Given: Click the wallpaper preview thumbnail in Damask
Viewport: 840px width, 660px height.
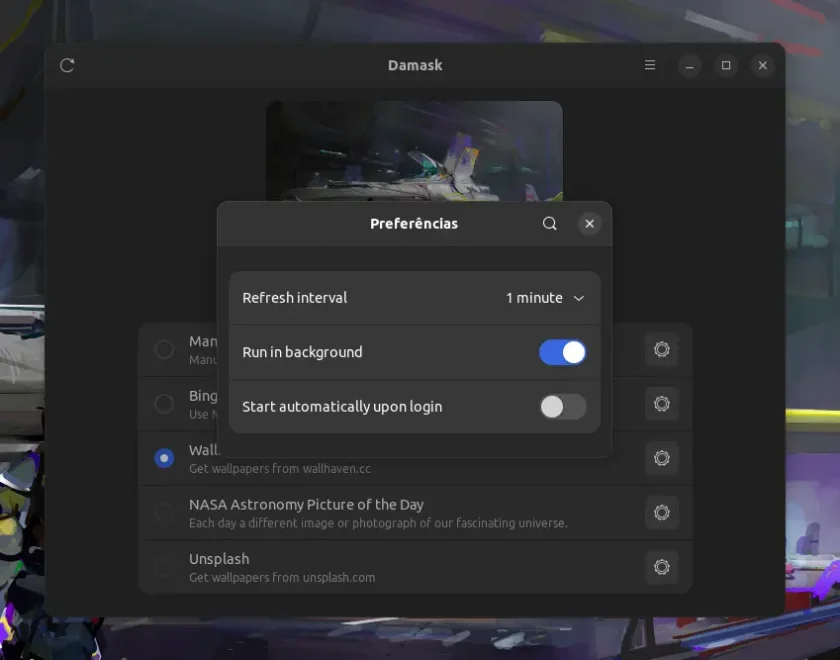Looking at the screenshot, I should pyautogui.click(x=415, y=151).
